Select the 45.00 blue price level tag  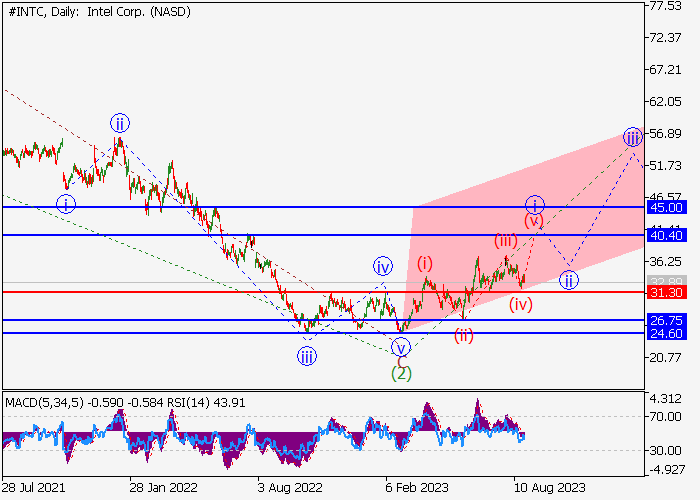pos(667,208)
